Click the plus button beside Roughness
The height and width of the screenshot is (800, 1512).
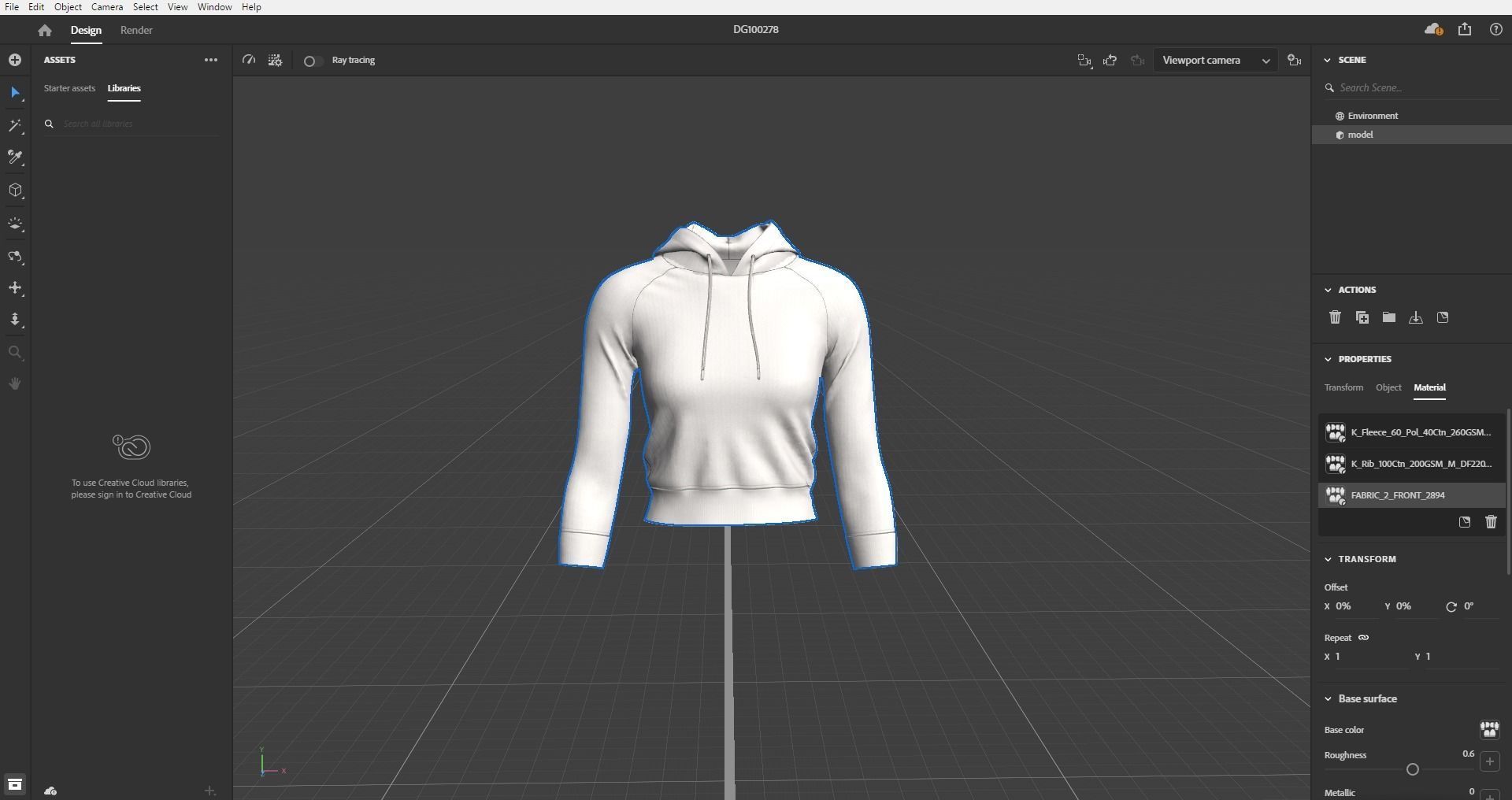point(1489,761)
